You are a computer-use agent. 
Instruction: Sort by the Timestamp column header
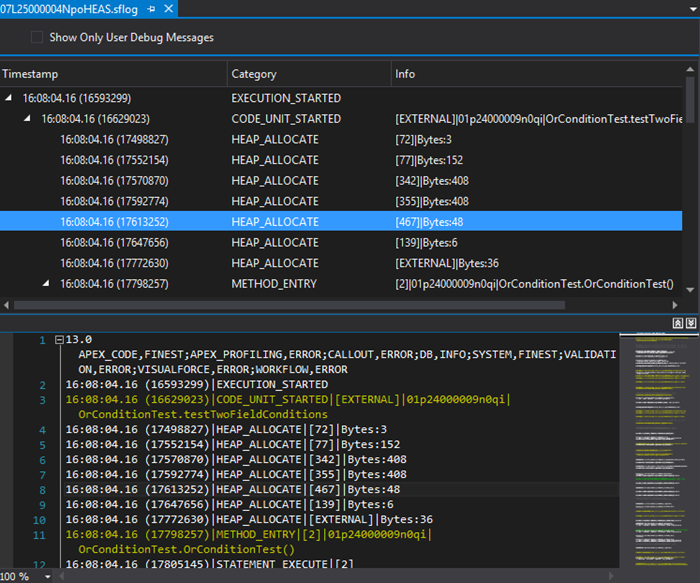click(x=113, y=74)
